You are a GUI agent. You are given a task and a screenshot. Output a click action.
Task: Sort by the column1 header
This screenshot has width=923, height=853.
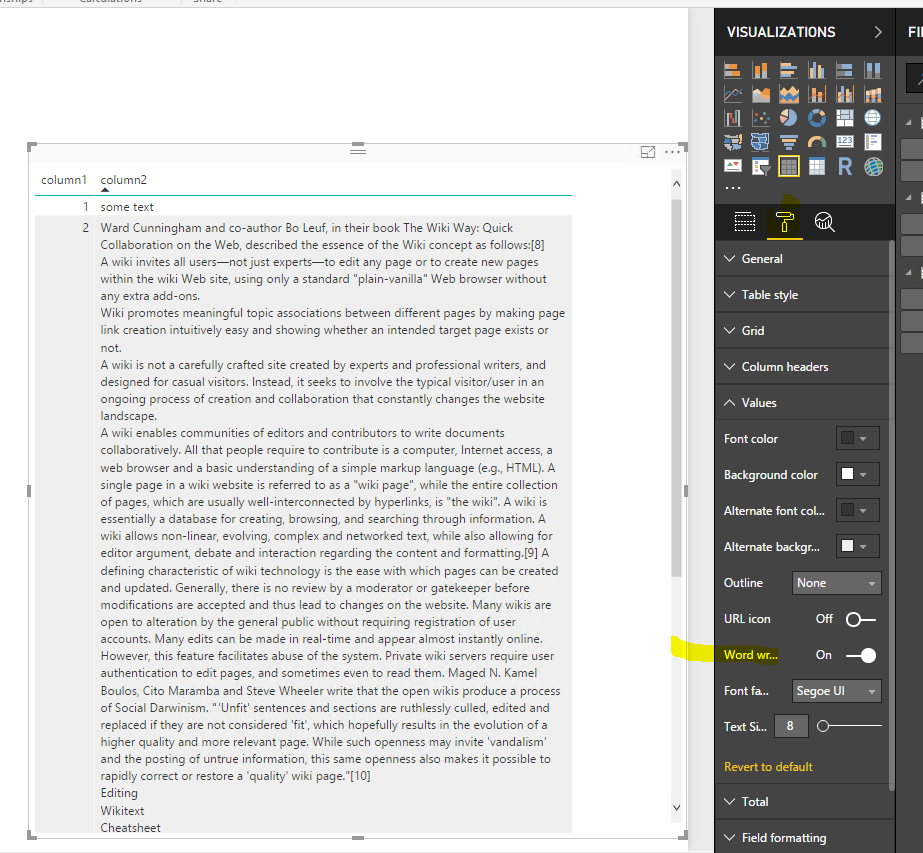(64, 180)
